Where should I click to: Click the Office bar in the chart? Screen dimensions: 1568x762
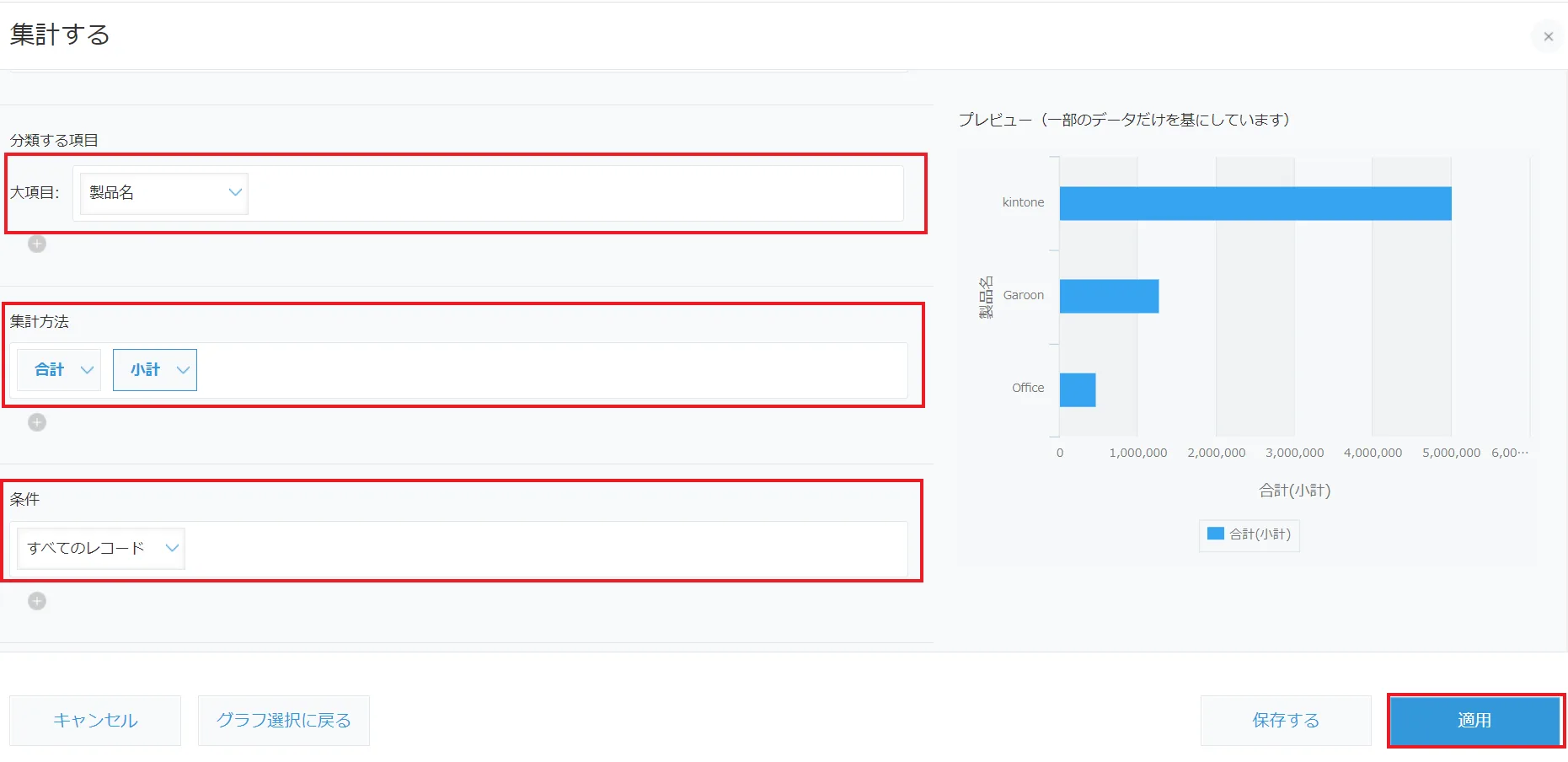(x=1078, y=389)
